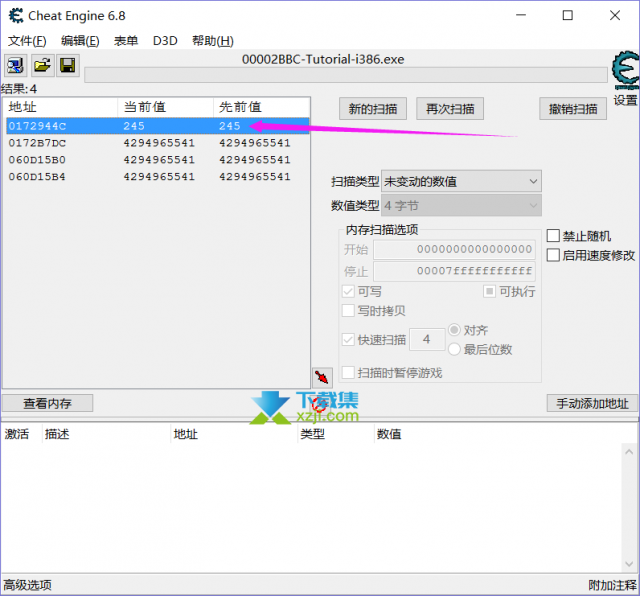This screenshot has width=640, height=596.
Task: Minimize the Cheat Engine window
Action: [x=521, y=15]
